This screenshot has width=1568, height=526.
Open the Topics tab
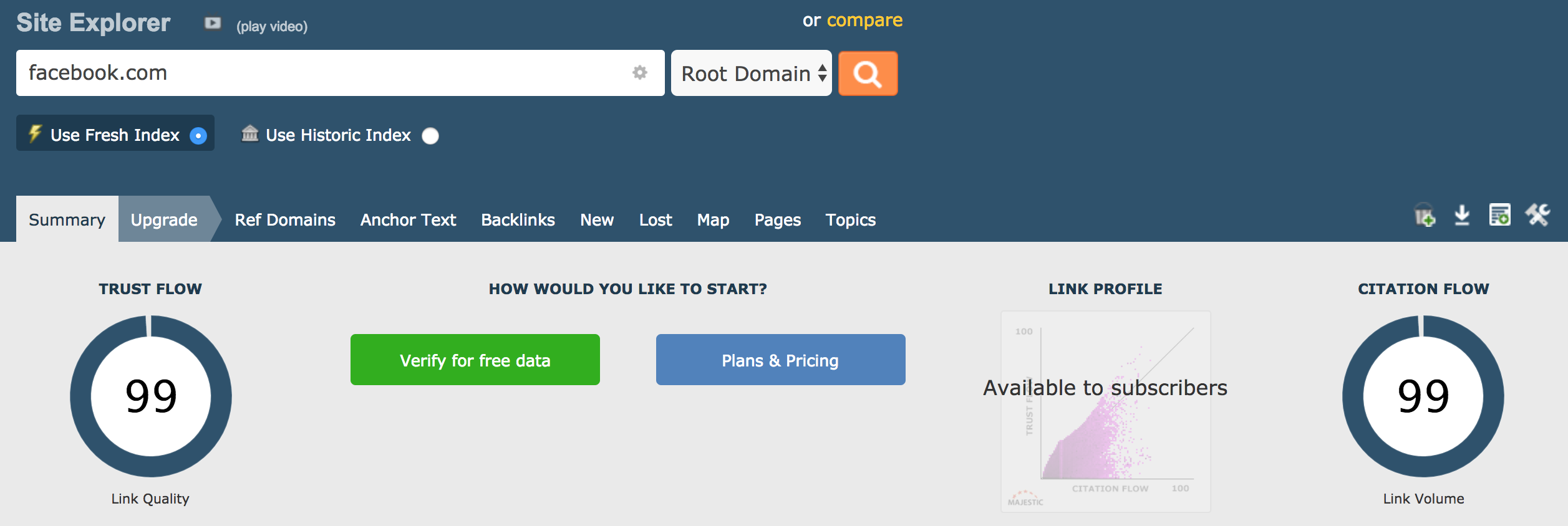click(850, 220)
